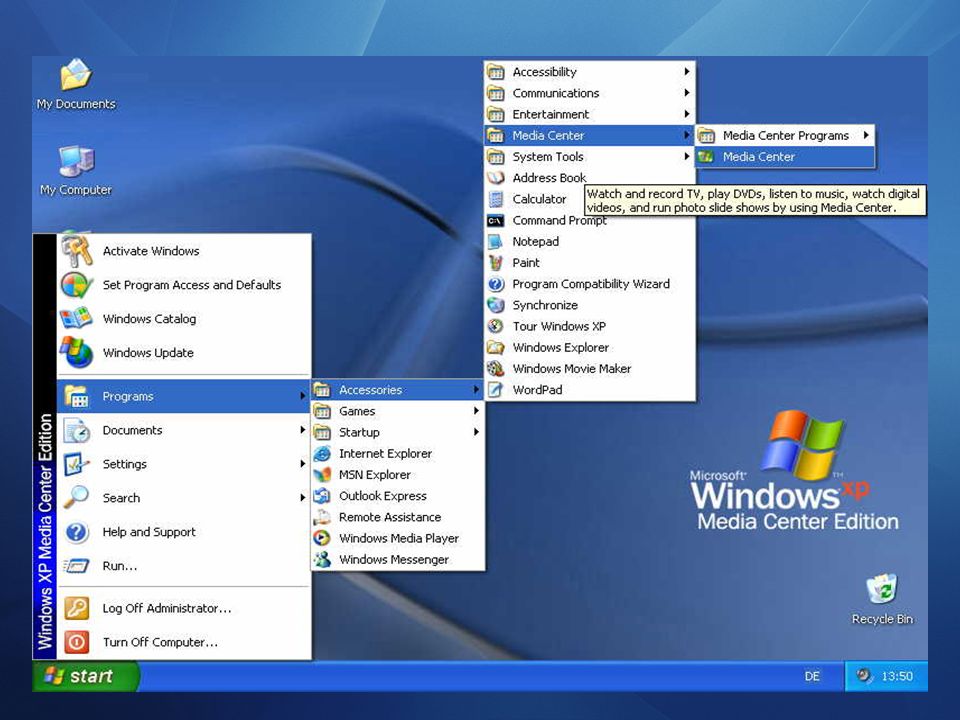Click the Command Prompt icon
The height and width of the screenshot is (720, 960).
coord(495,220)
